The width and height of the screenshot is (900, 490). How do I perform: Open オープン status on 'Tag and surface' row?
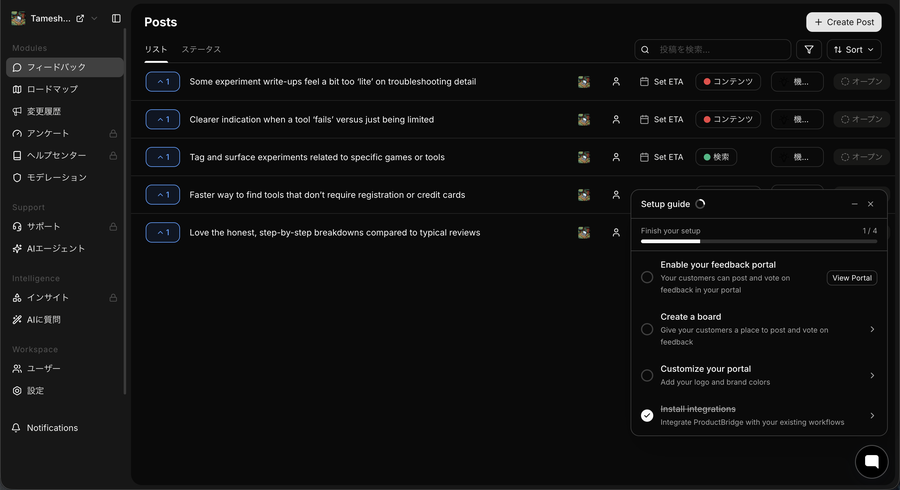[861, 157]
